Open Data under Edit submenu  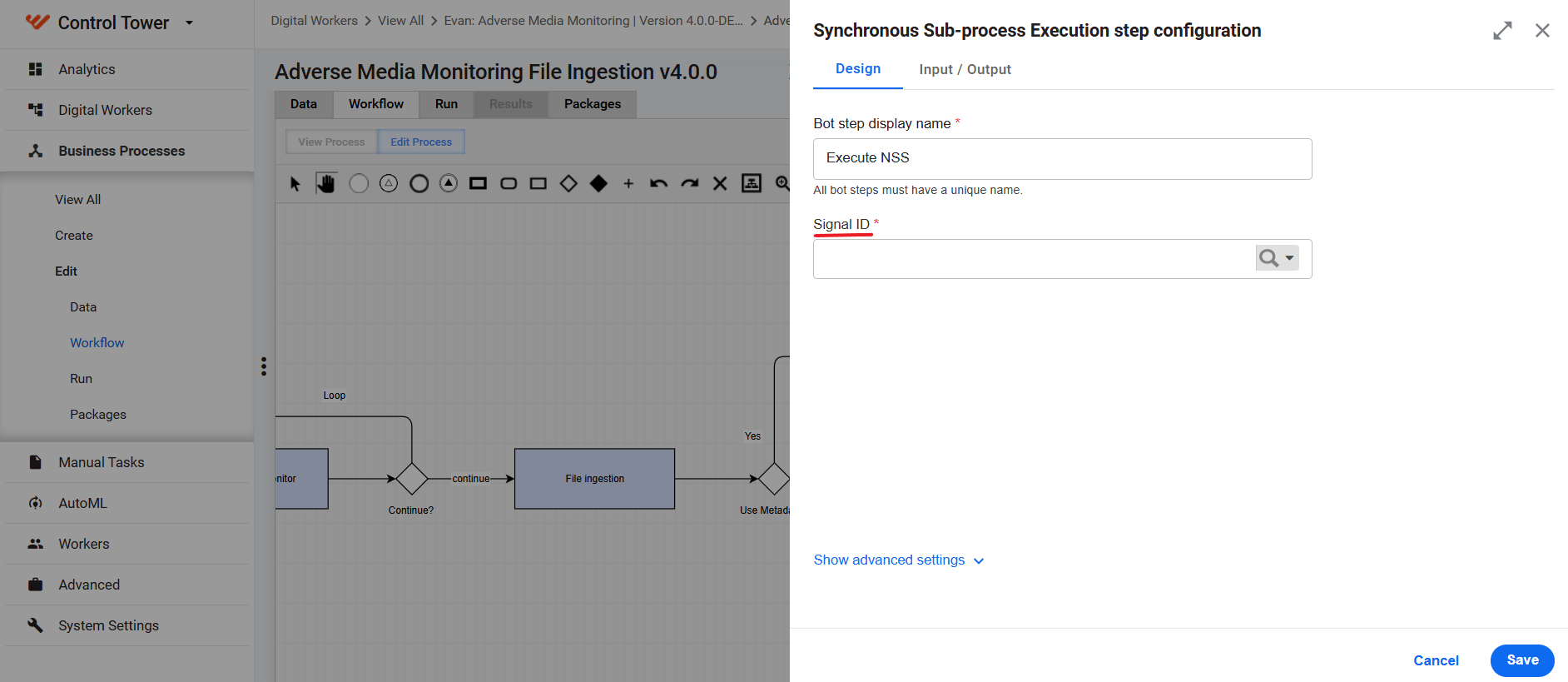pos(83,307)
